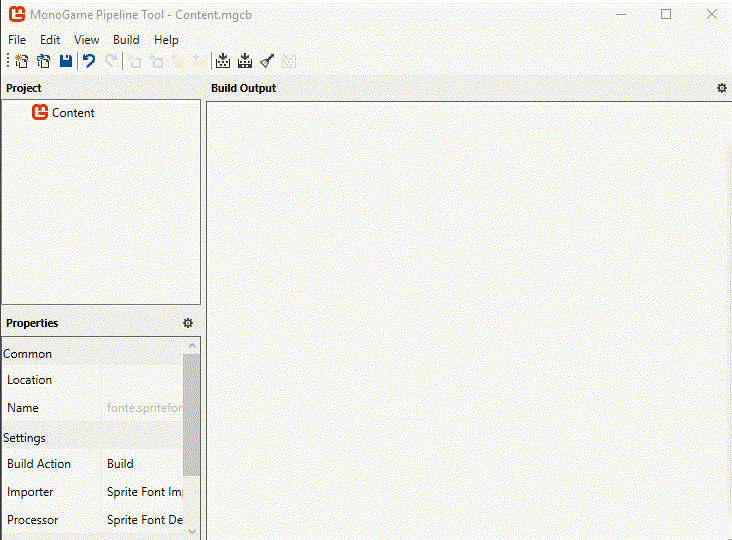Click the Name value fonte.spritefont
Image resolution: width=732 pixels, height=540 pixels.
click(x=145, y=408)
